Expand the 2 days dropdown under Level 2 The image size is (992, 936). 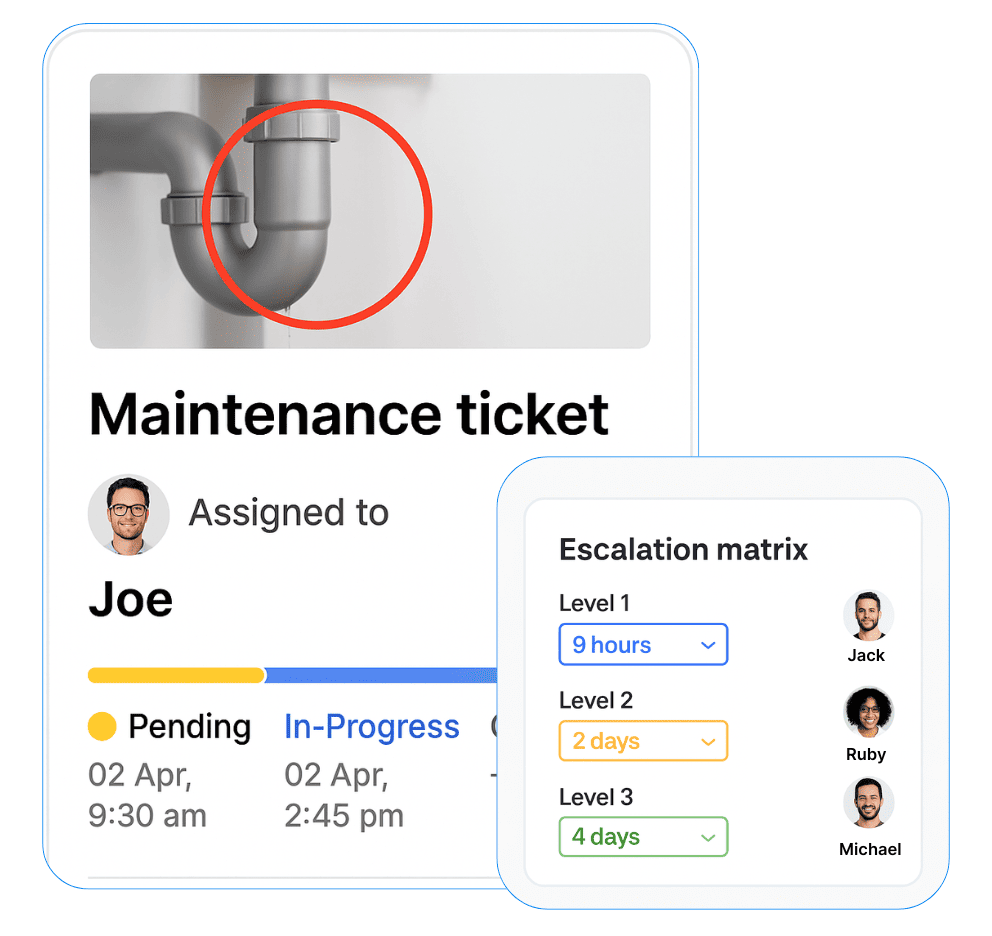(643, 741)
